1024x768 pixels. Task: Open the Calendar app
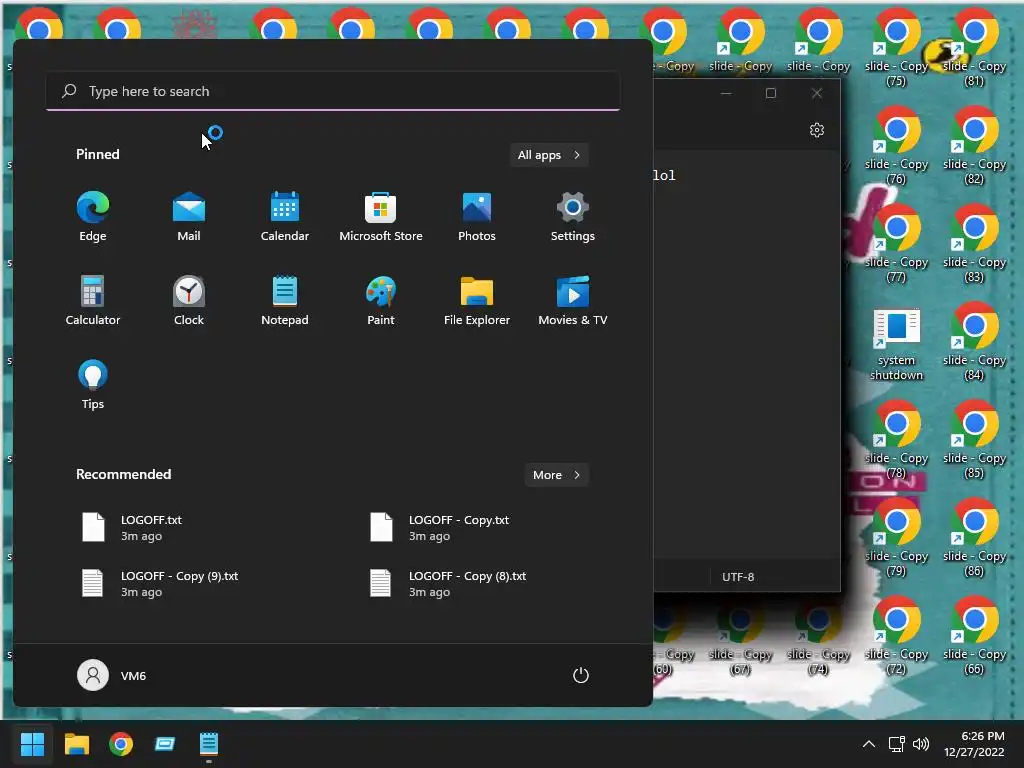pyautogui.click(x=285, y=216)
